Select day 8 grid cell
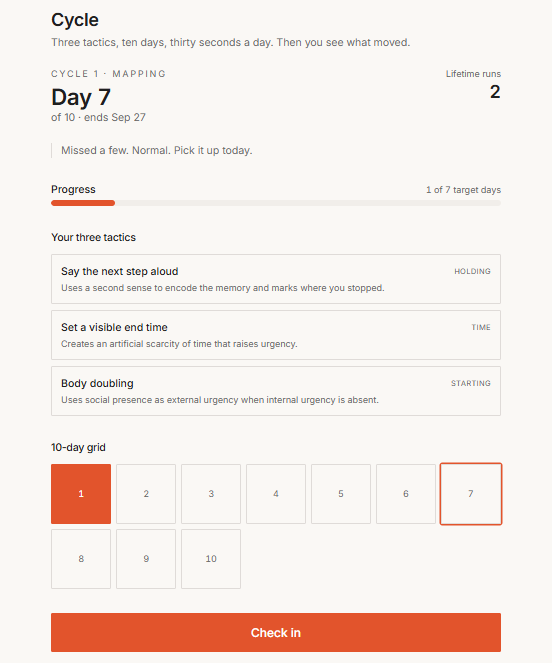This screenshot has height=663, width=552. 81,559
